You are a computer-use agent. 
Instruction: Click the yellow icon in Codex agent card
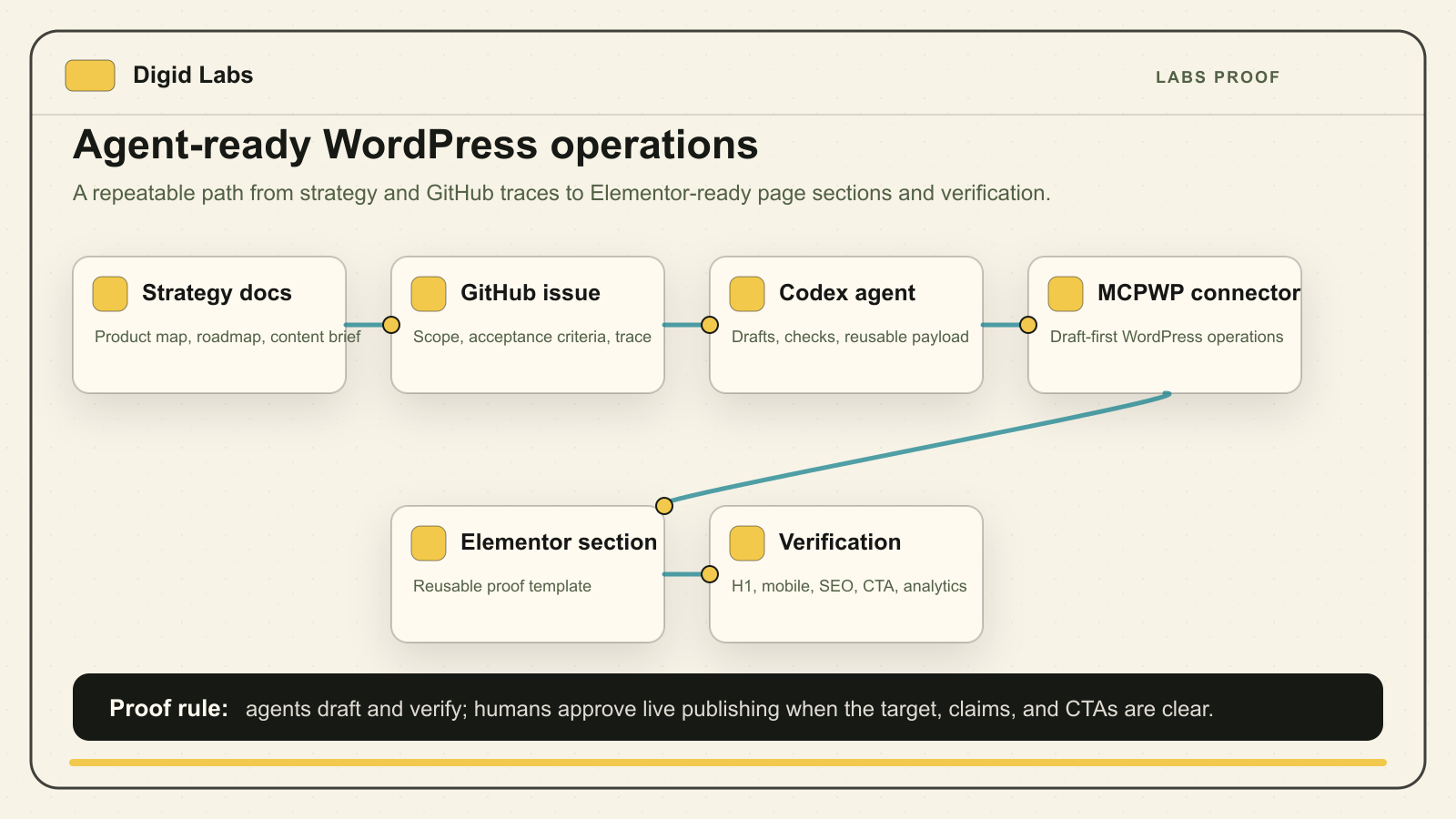coord(747,294)
